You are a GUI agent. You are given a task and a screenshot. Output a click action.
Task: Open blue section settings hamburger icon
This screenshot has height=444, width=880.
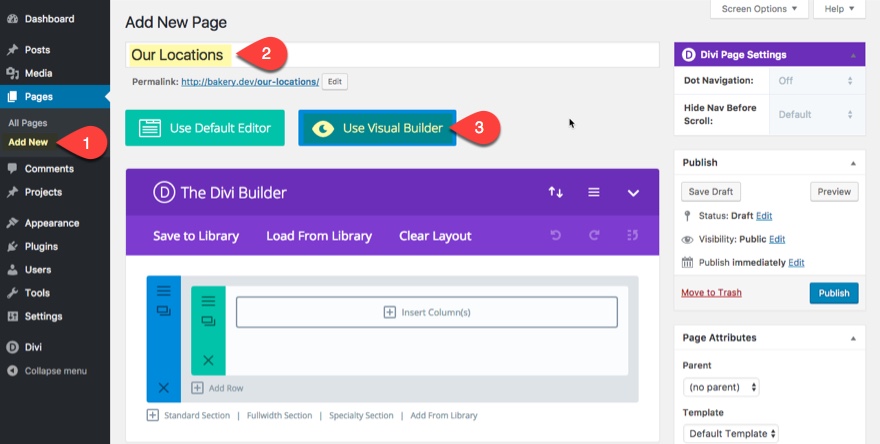(163, 291)
